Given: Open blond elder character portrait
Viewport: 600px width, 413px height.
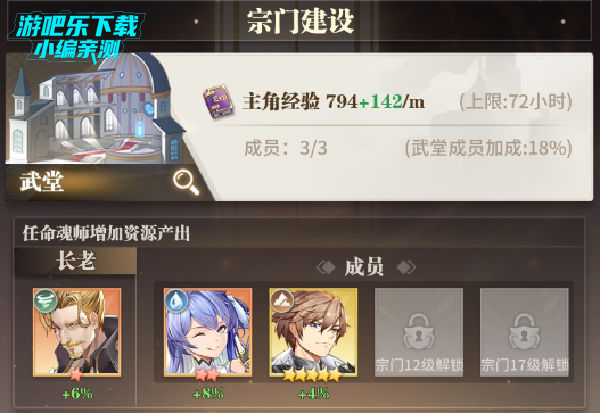Looking at the screenshot, I should point(77,333).
